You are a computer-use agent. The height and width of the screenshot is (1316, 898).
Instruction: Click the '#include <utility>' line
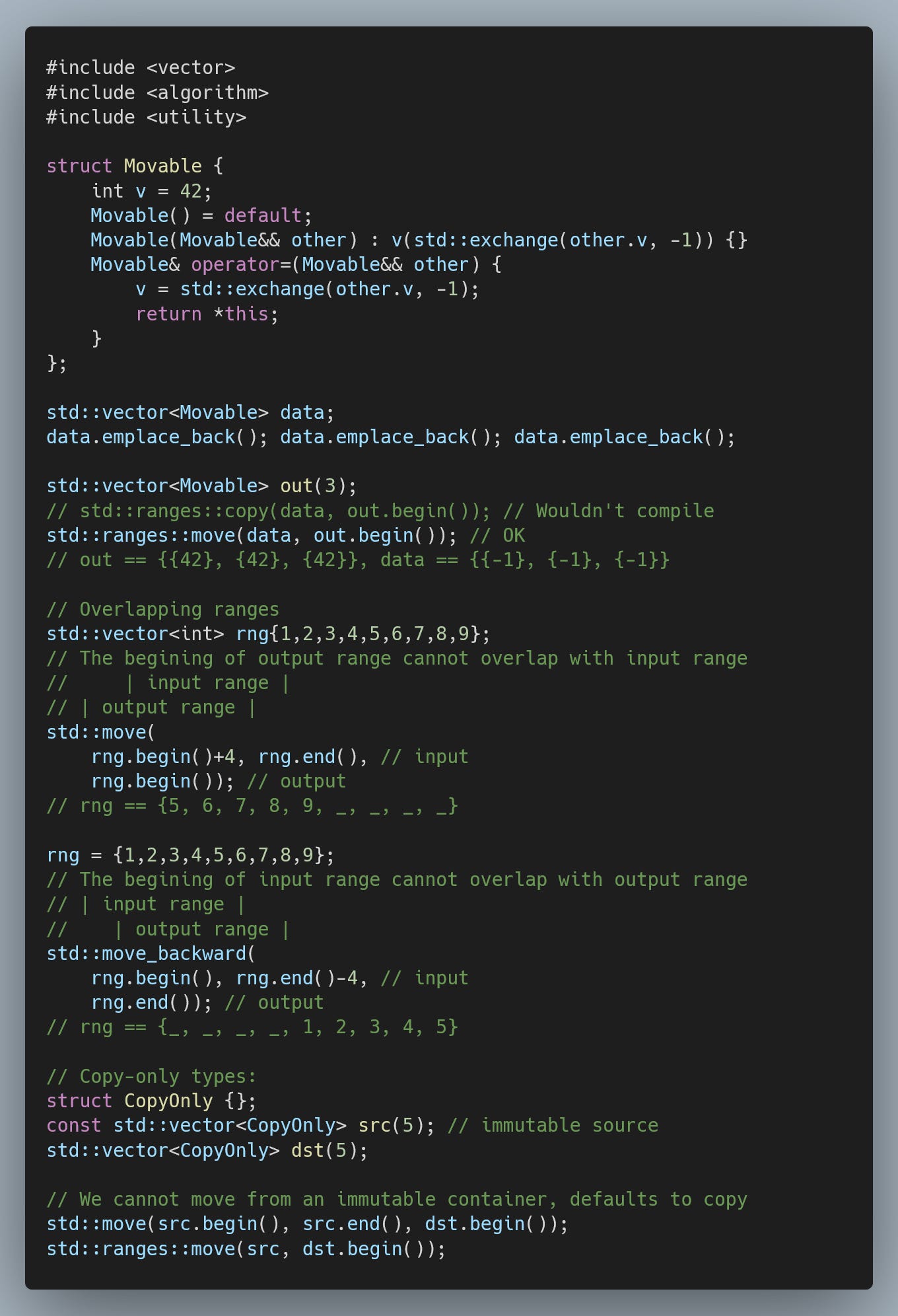click(146, 117)
